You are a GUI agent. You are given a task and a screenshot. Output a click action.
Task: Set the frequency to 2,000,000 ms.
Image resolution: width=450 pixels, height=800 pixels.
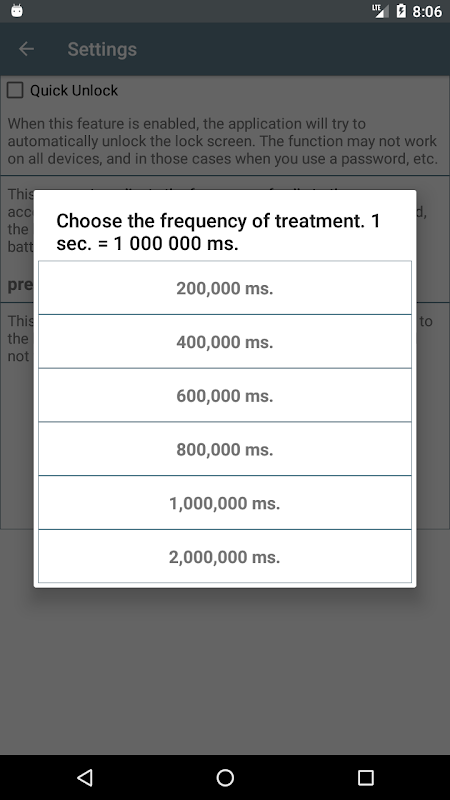tap(225, 557)
